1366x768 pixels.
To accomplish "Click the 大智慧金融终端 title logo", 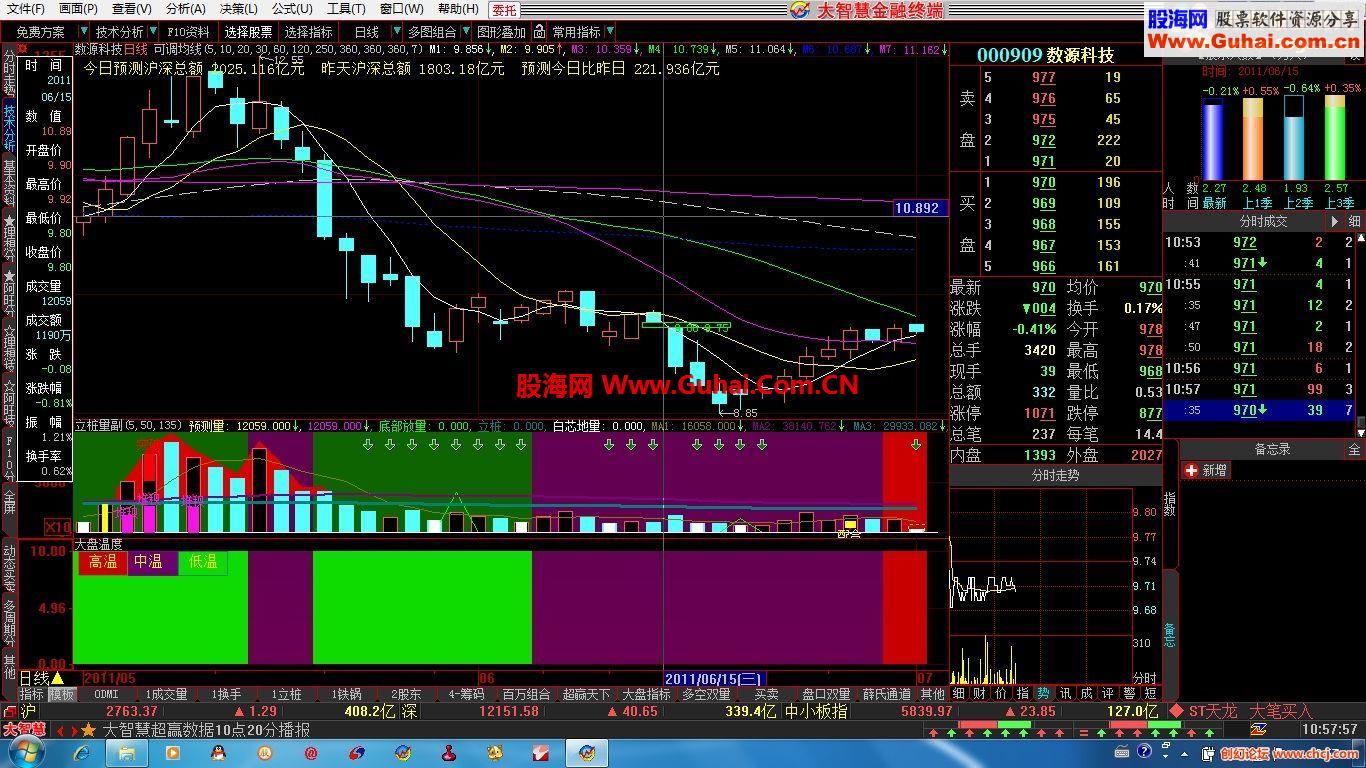I will (866, 10).
